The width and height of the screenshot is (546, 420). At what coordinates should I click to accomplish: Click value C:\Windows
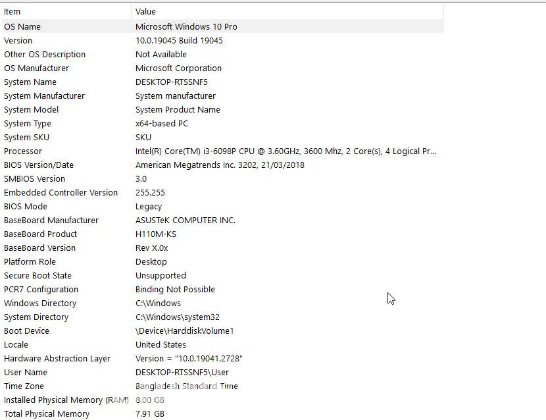coord(158,303)
